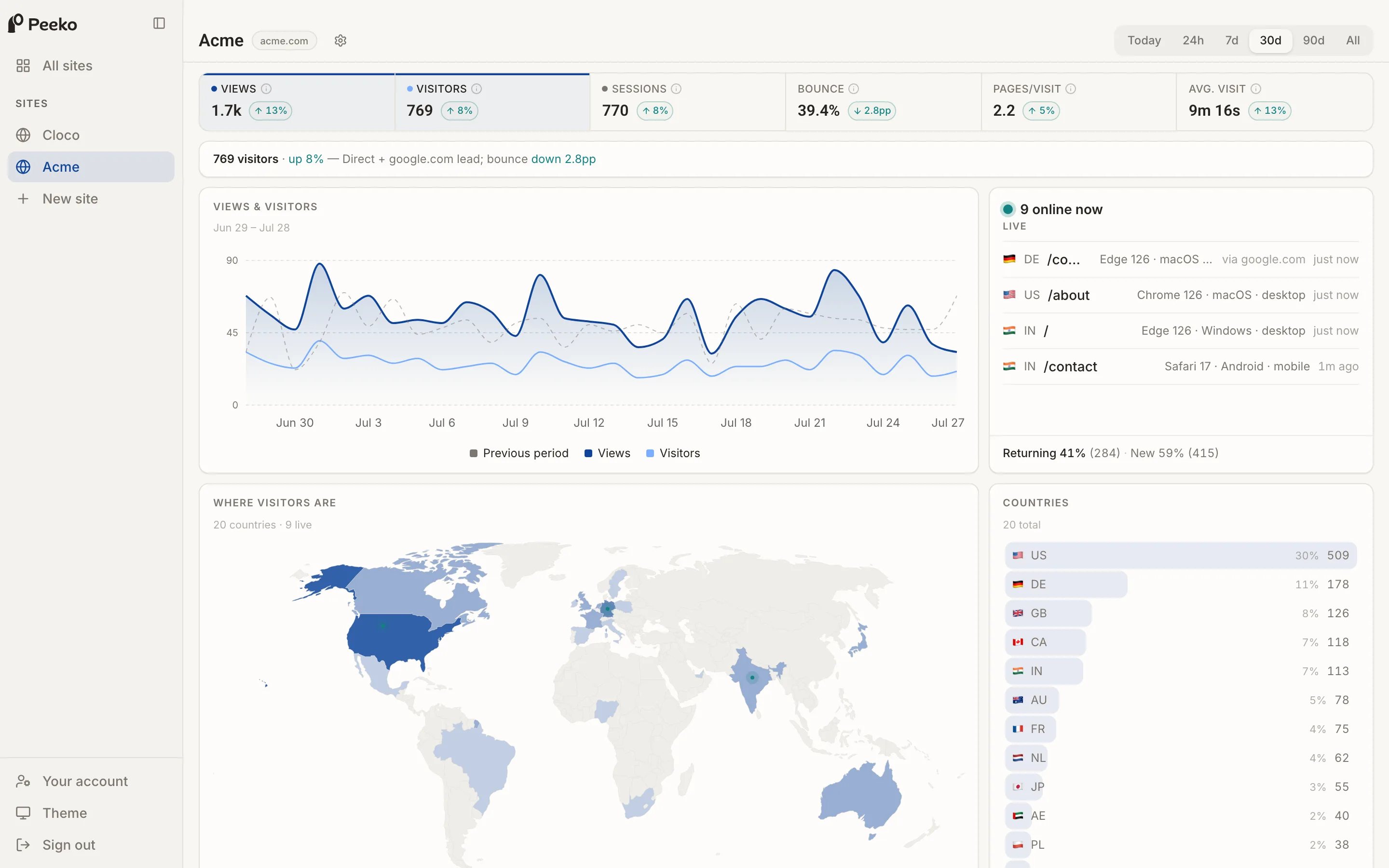
Task: Click the IN country bar row
Action: click(x=1181, y=671)
